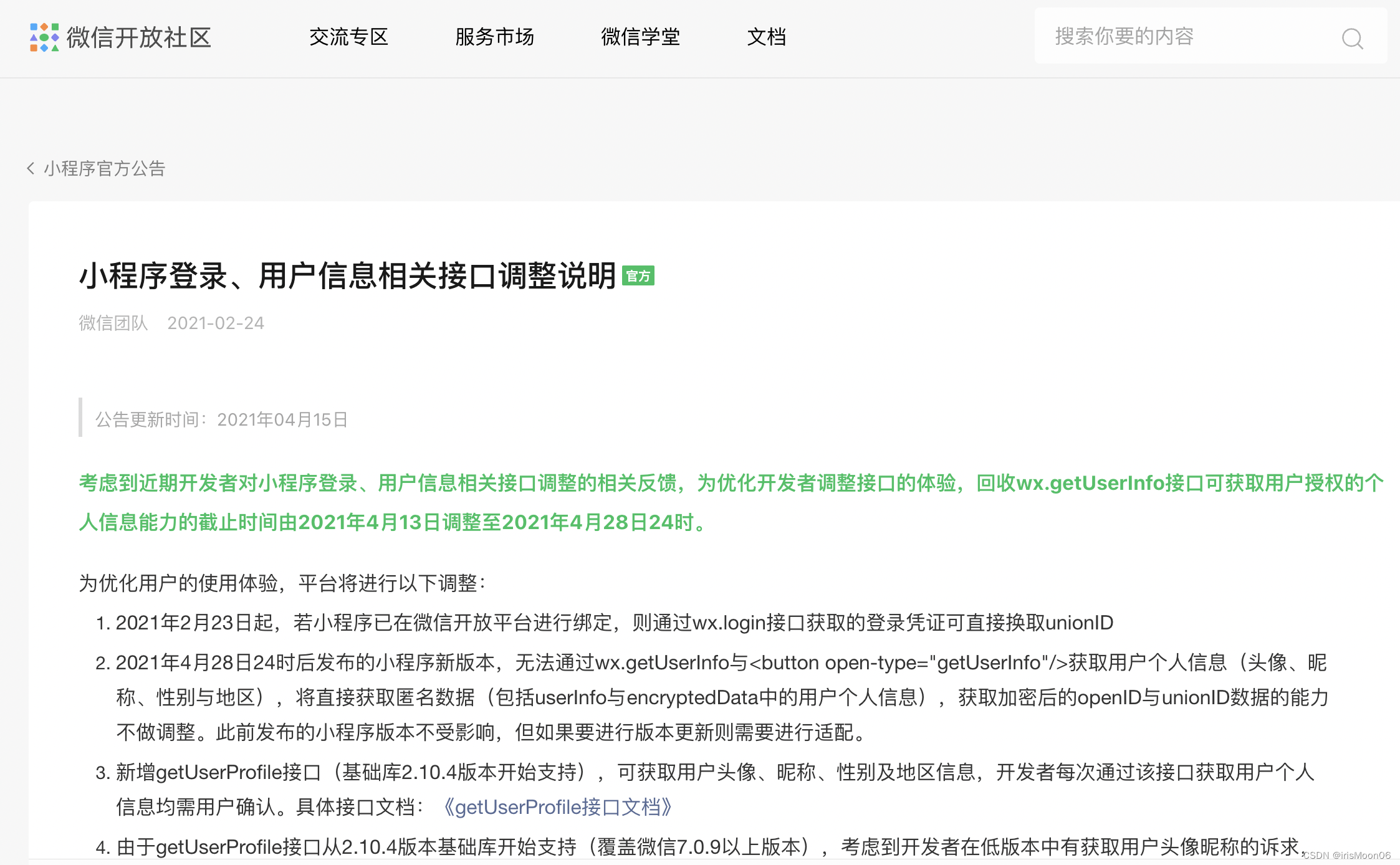Go to 微信学堂 in navigation

640,37
